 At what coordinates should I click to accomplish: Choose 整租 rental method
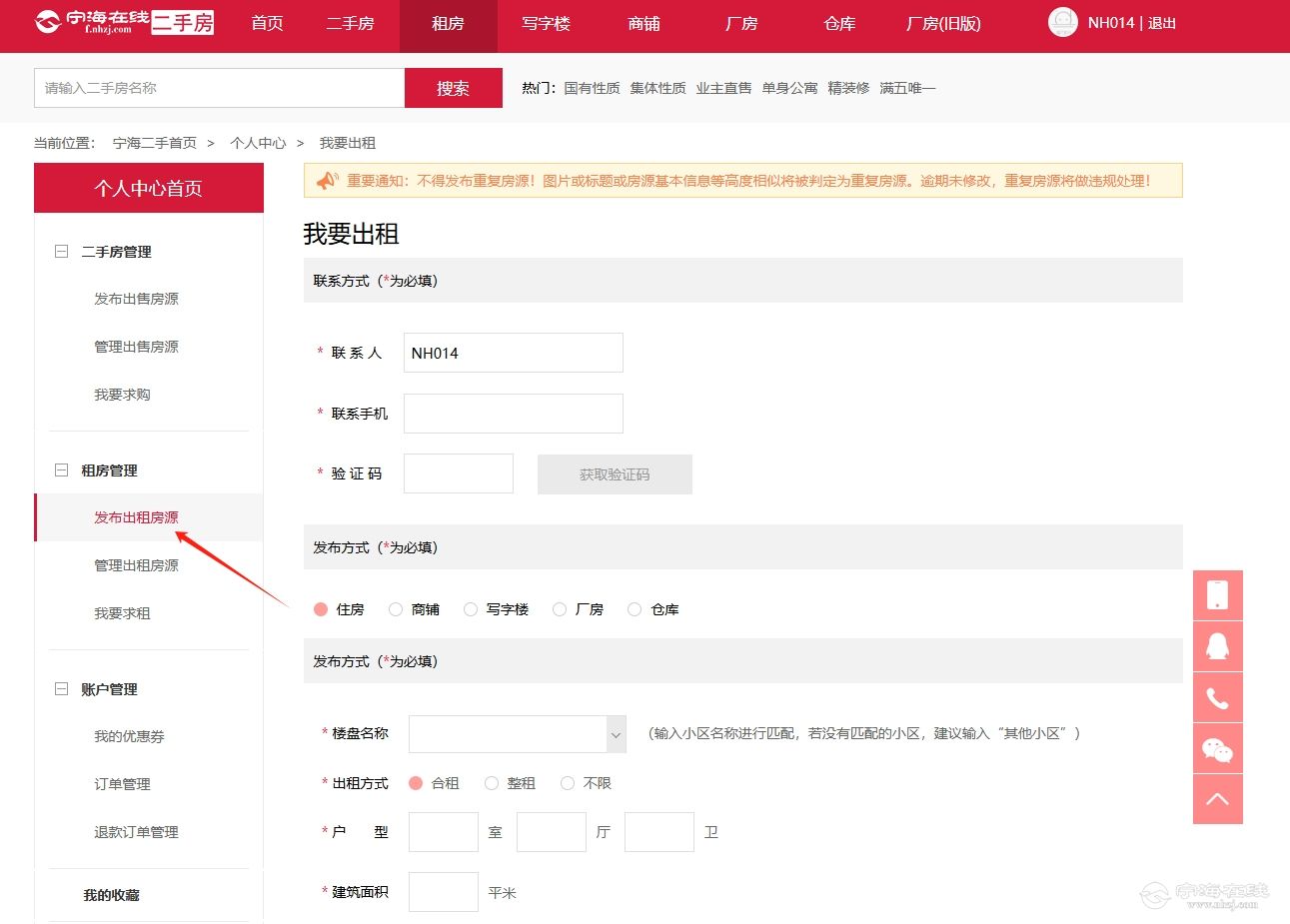pos(492,783)
